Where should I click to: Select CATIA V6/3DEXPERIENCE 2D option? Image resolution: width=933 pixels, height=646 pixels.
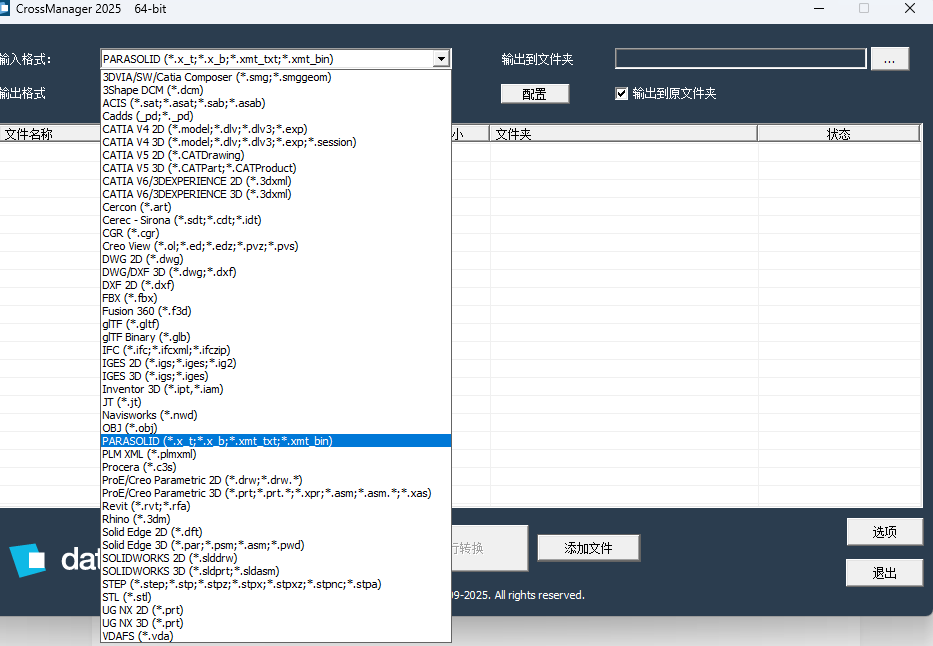(x=276, y=181)
